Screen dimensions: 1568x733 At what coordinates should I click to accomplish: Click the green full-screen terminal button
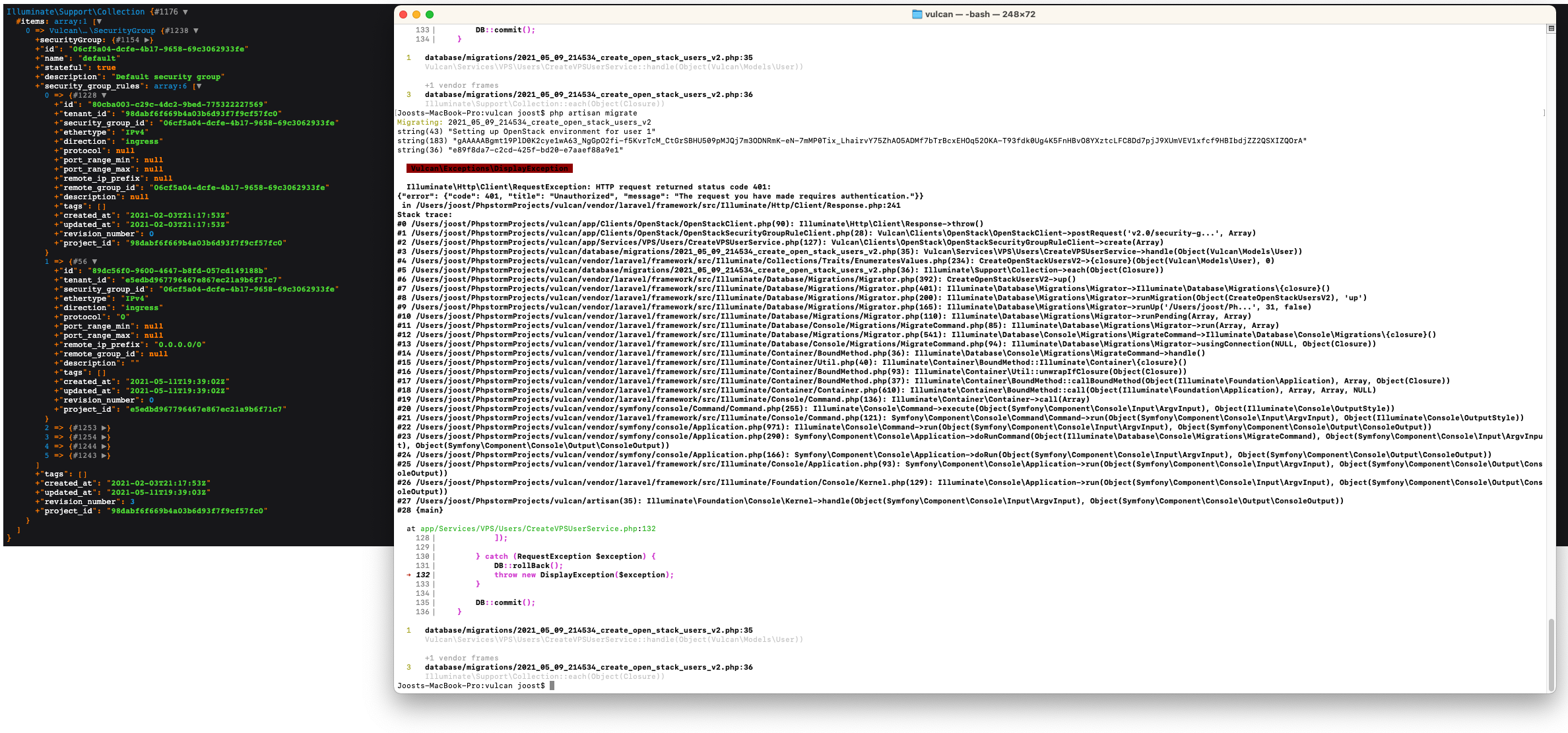click(430, 15)
